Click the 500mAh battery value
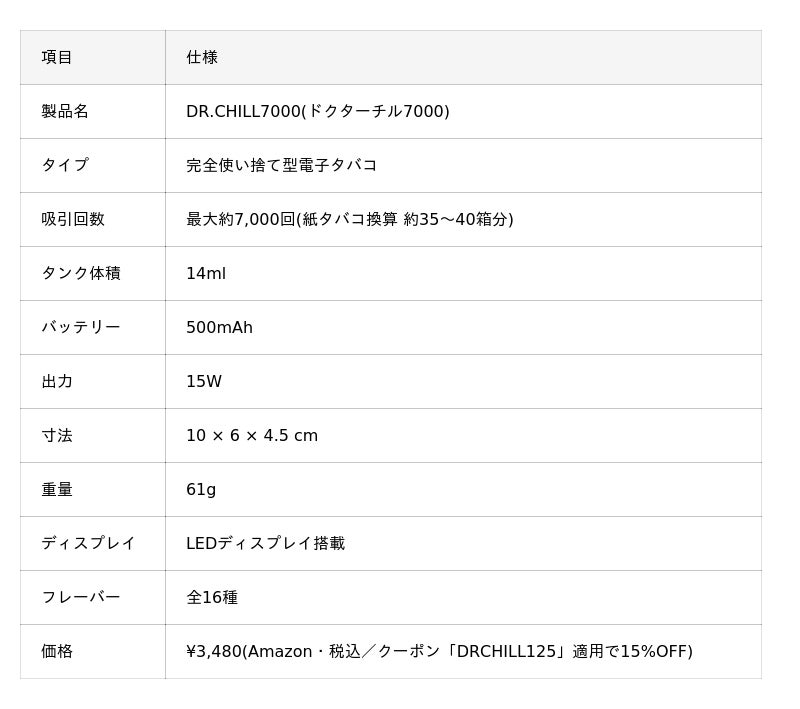Viewport: 800px width, 709px height. (219, 327)
